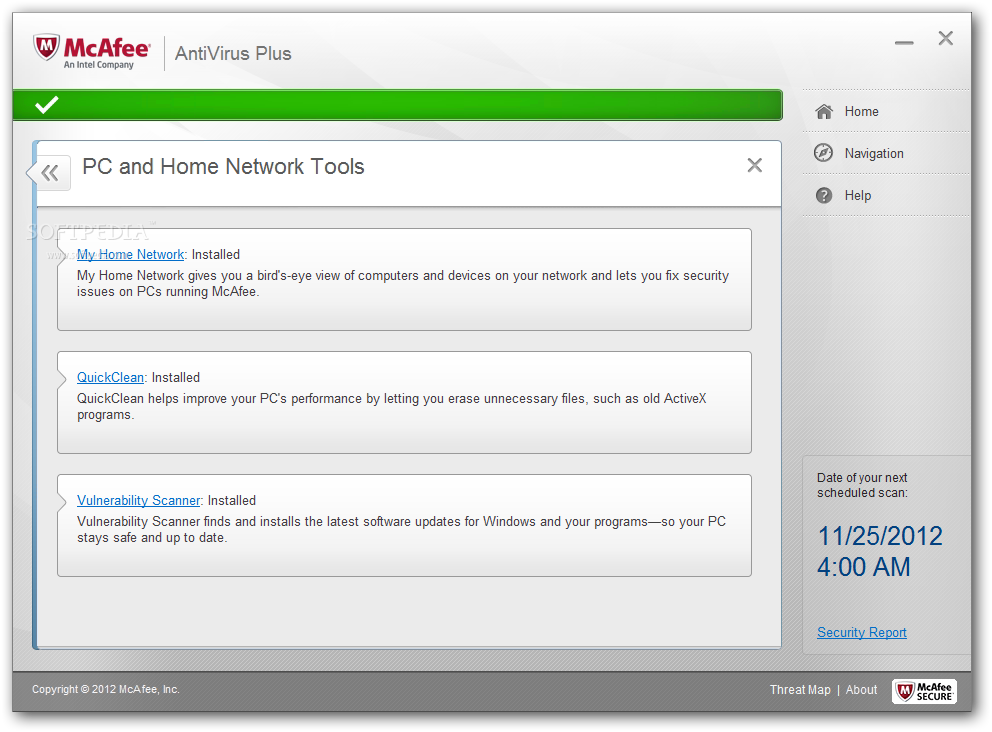Screen dimensions: 992x732
Task: Click the AntiVirus Plus product title
Action: pos(233,54)
